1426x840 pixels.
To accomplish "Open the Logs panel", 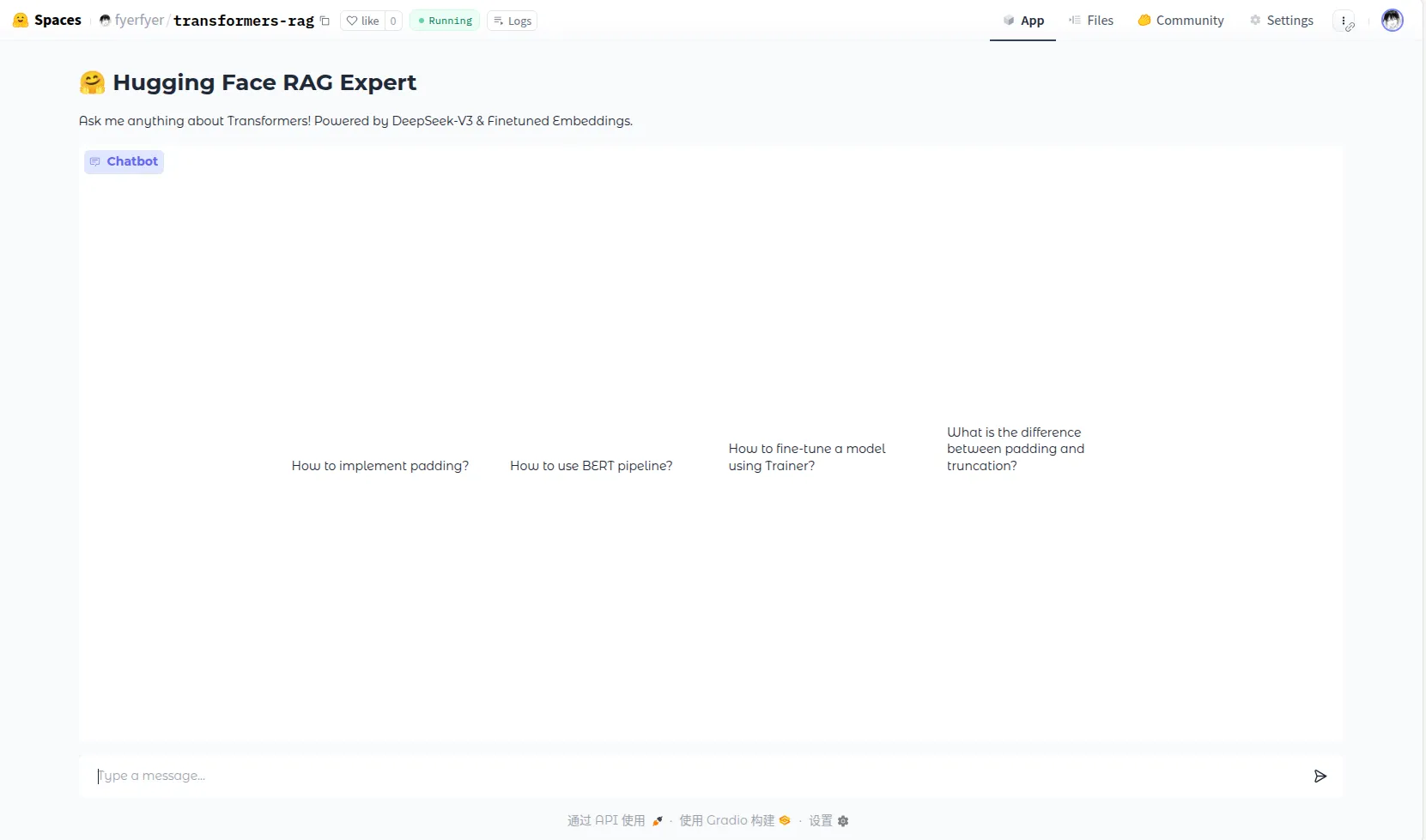I will tap(513, 21).
